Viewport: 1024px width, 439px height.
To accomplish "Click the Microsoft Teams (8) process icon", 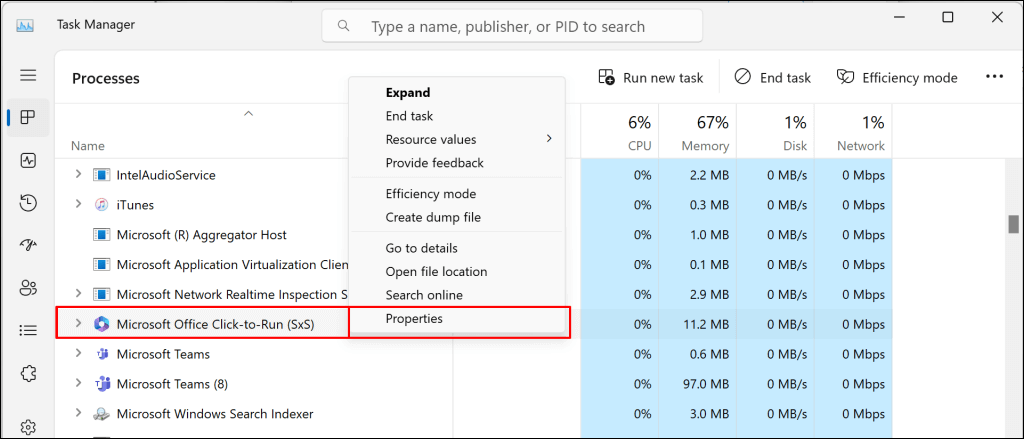I will (x=101, y=384).
